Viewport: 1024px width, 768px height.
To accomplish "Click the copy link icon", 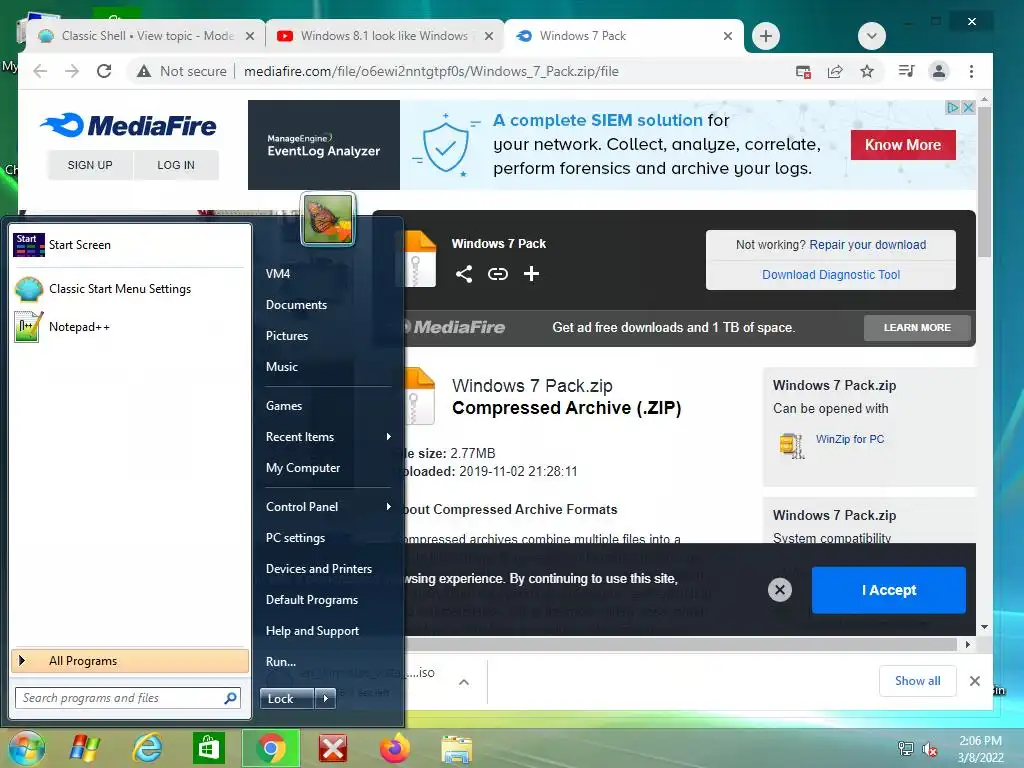I will pyautogui.click(x=498, y=274).
